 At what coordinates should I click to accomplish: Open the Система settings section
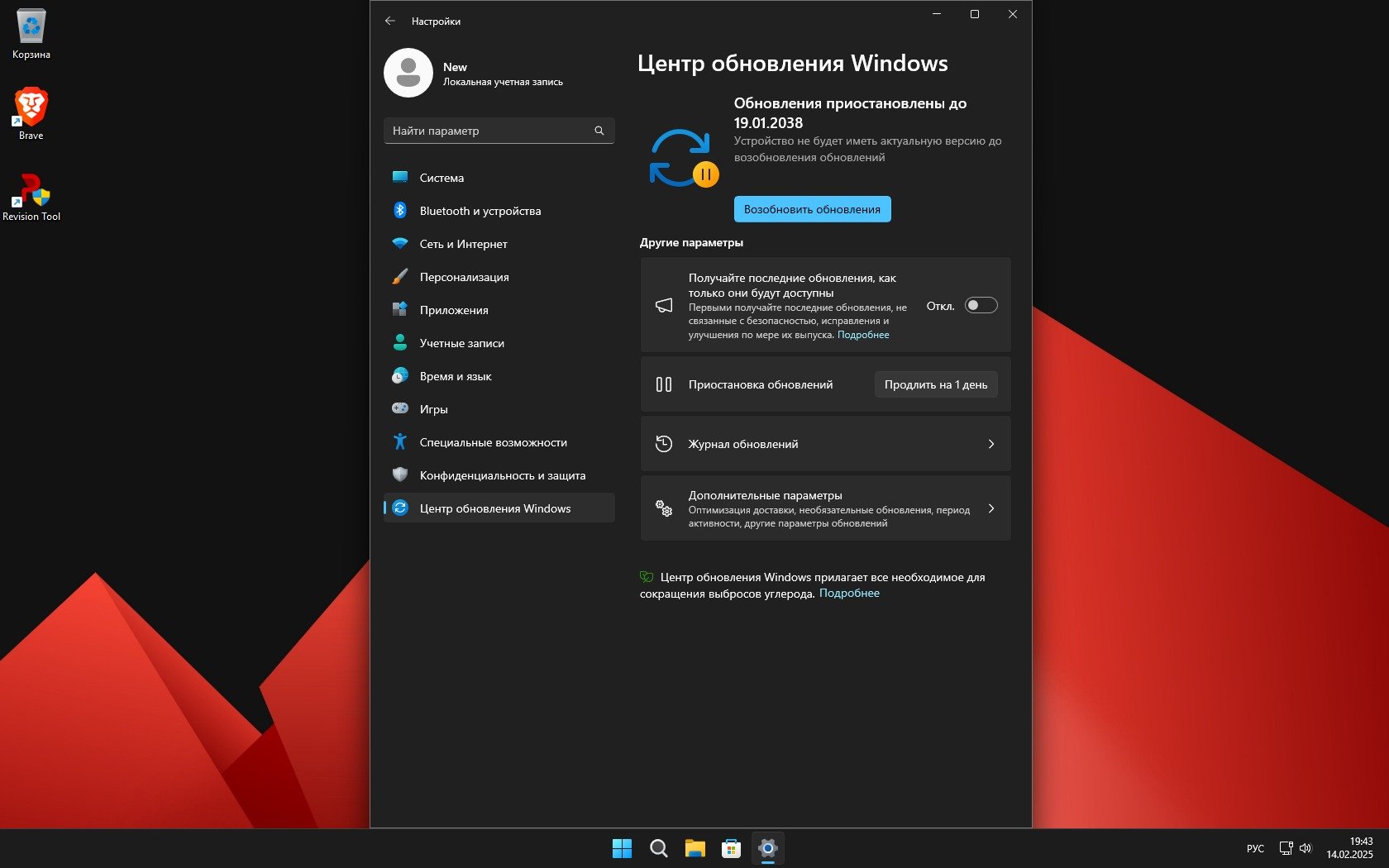coord(499,177)
